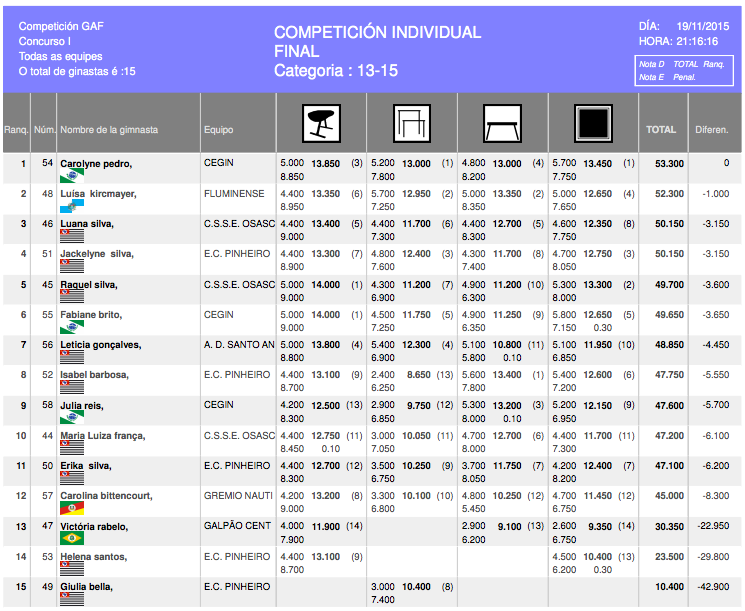Select gymnast name Erika silva
Viewport: 745px width, 611px height.
pyautogui.click(x=86, y=466)
